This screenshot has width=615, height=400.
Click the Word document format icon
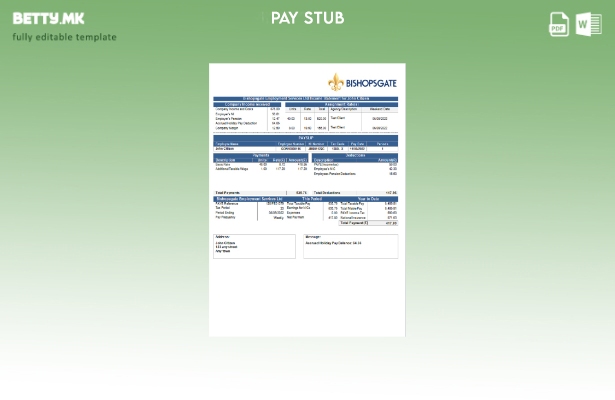pyautogui.click(x=589, y=25)
